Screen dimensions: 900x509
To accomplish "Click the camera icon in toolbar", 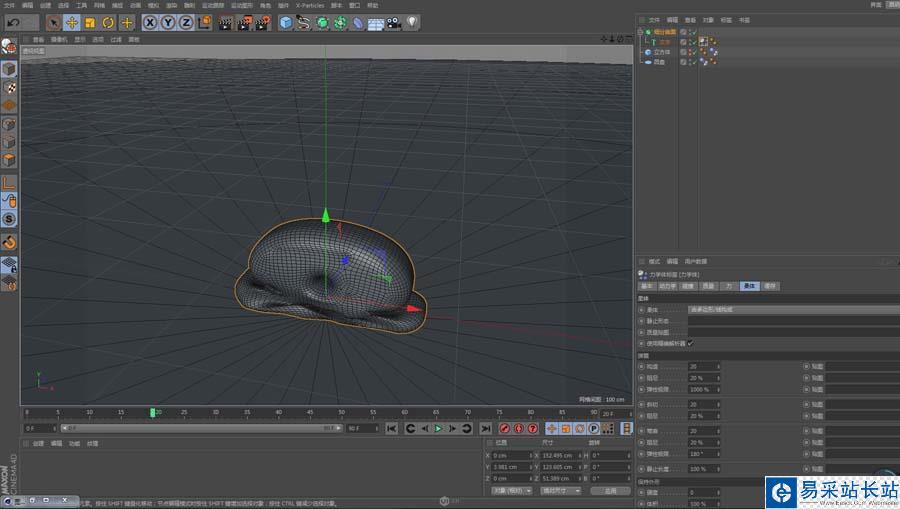I will [x=394, y=22].
